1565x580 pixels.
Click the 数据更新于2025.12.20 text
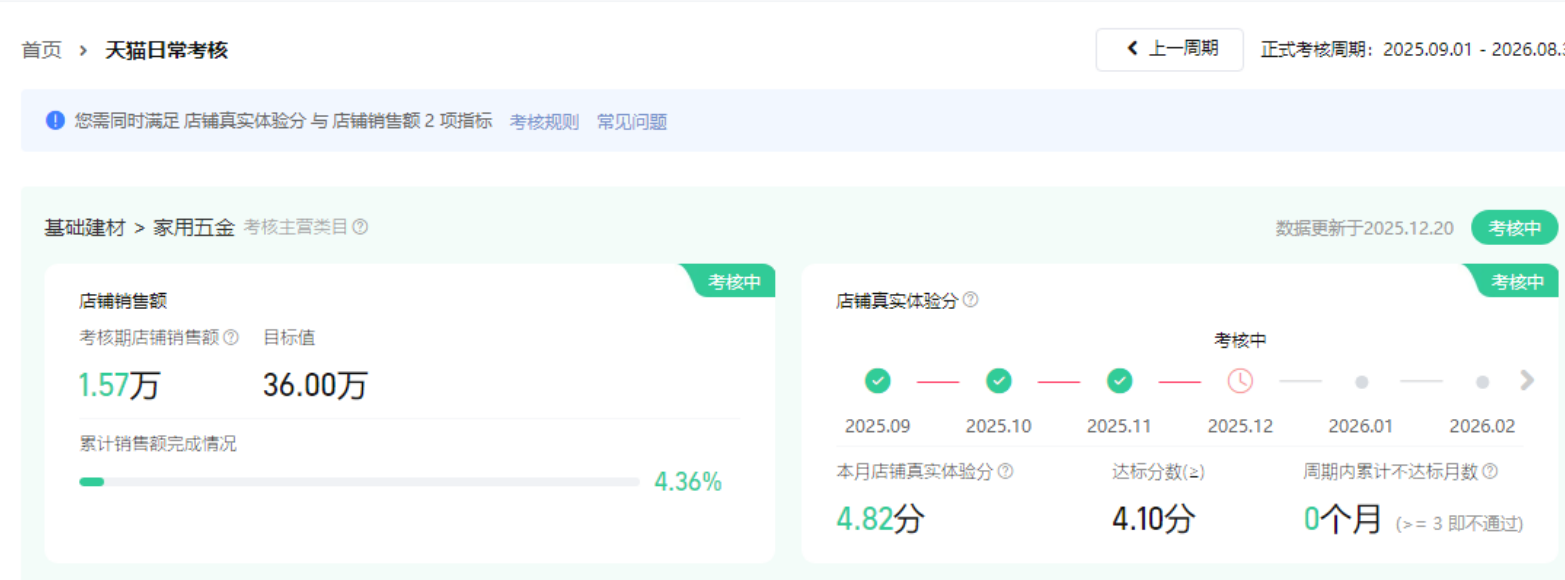coord(1364,228)
